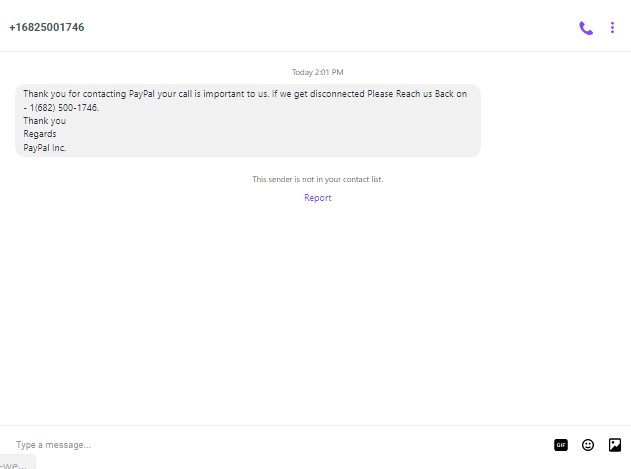The width and height of the screenshot is (631, 469).
Task: Click 'Please Reach us Back on' text
Action: tap(417, 94)
